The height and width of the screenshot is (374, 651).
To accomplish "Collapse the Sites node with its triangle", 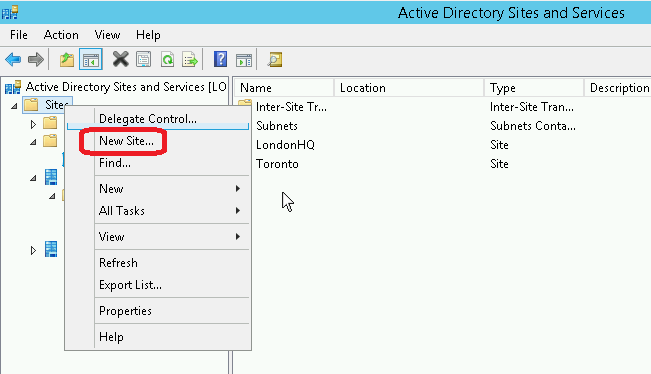I will [14, 106].
